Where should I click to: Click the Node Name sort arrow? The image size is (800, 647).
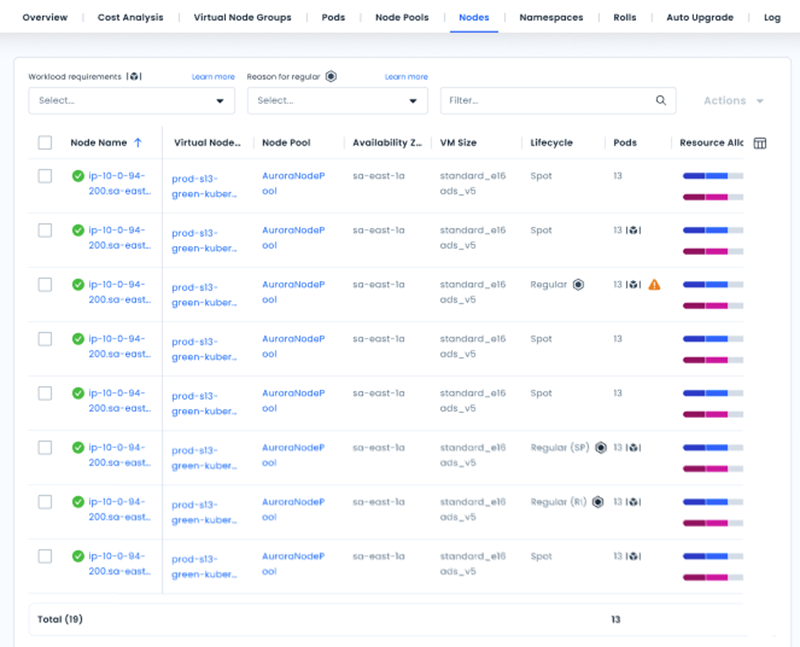[138, 143]
